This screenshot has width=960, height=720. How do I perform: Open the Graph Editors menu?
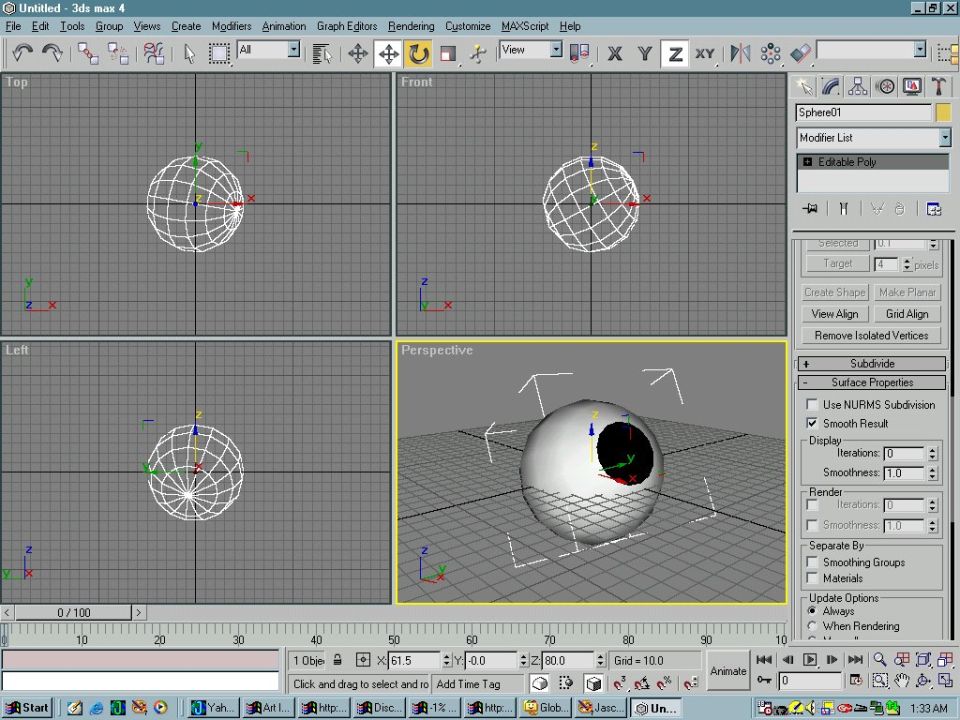pos(347,26)
